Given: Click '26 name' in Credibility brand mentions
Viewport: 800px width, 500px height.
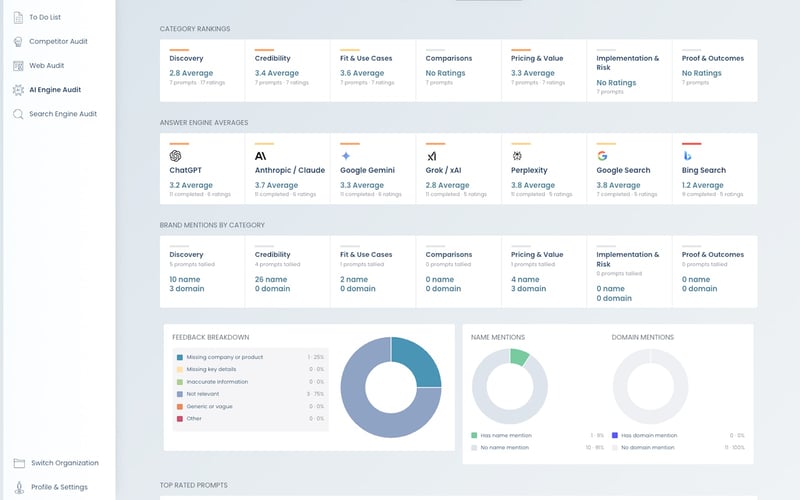Looking at the screenshot, I should [271, 280].
